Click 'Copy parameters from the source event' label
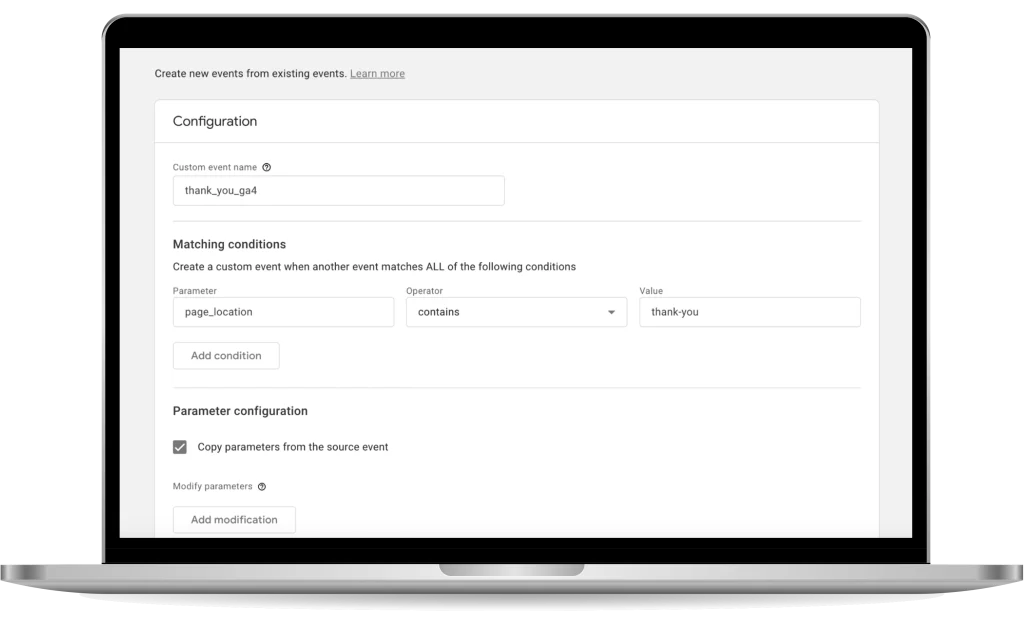Screen dimensions: 1024x624 click(293, 447)
